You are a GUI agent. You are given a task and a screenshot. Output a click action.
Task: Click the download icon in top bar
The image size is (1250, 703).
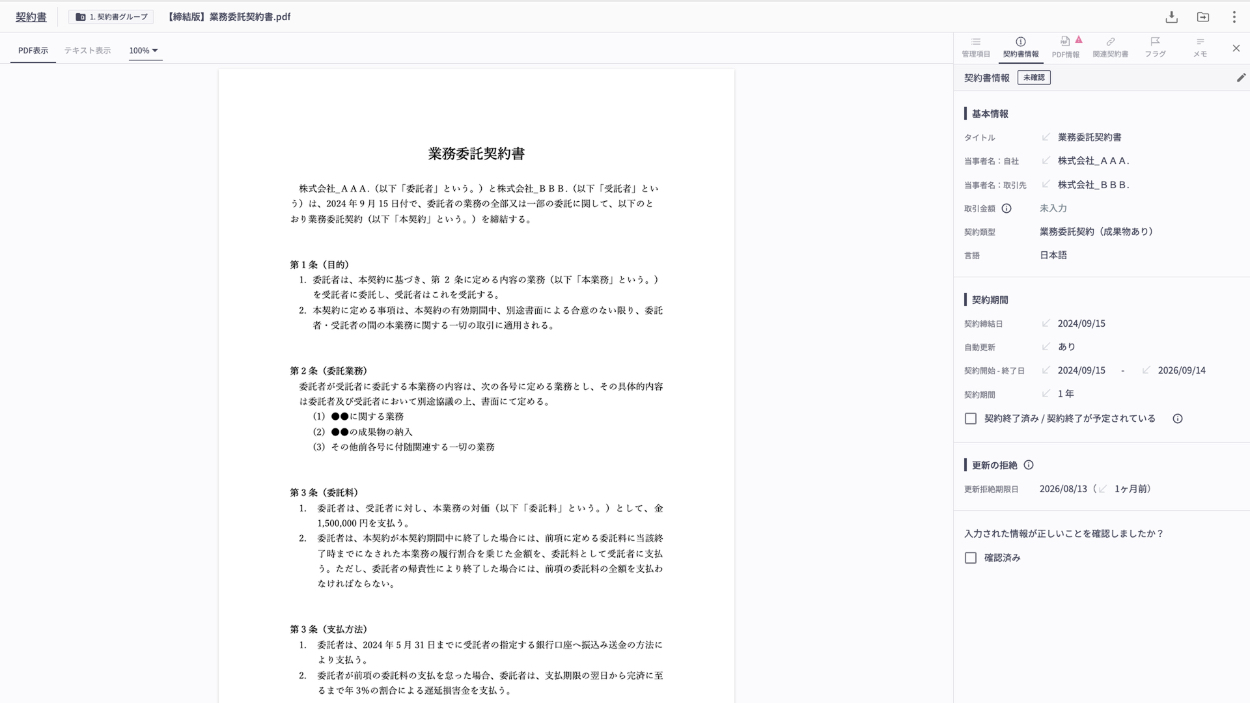pyautogui.click(x=1171, y=17)
